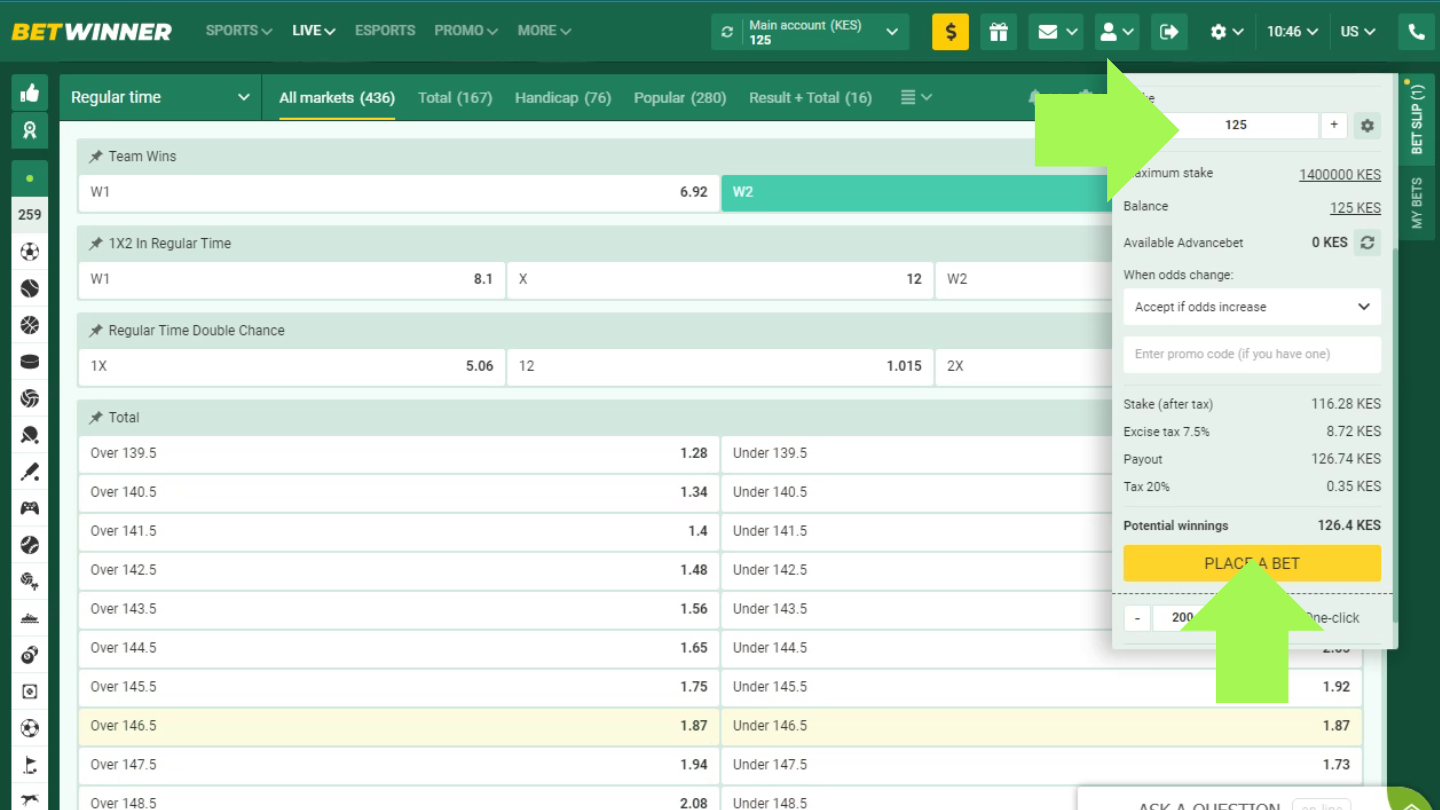Screen dimensions: 1440x810
Task: Click the yellow dollar deposit icon
Action: click(950, 32)
